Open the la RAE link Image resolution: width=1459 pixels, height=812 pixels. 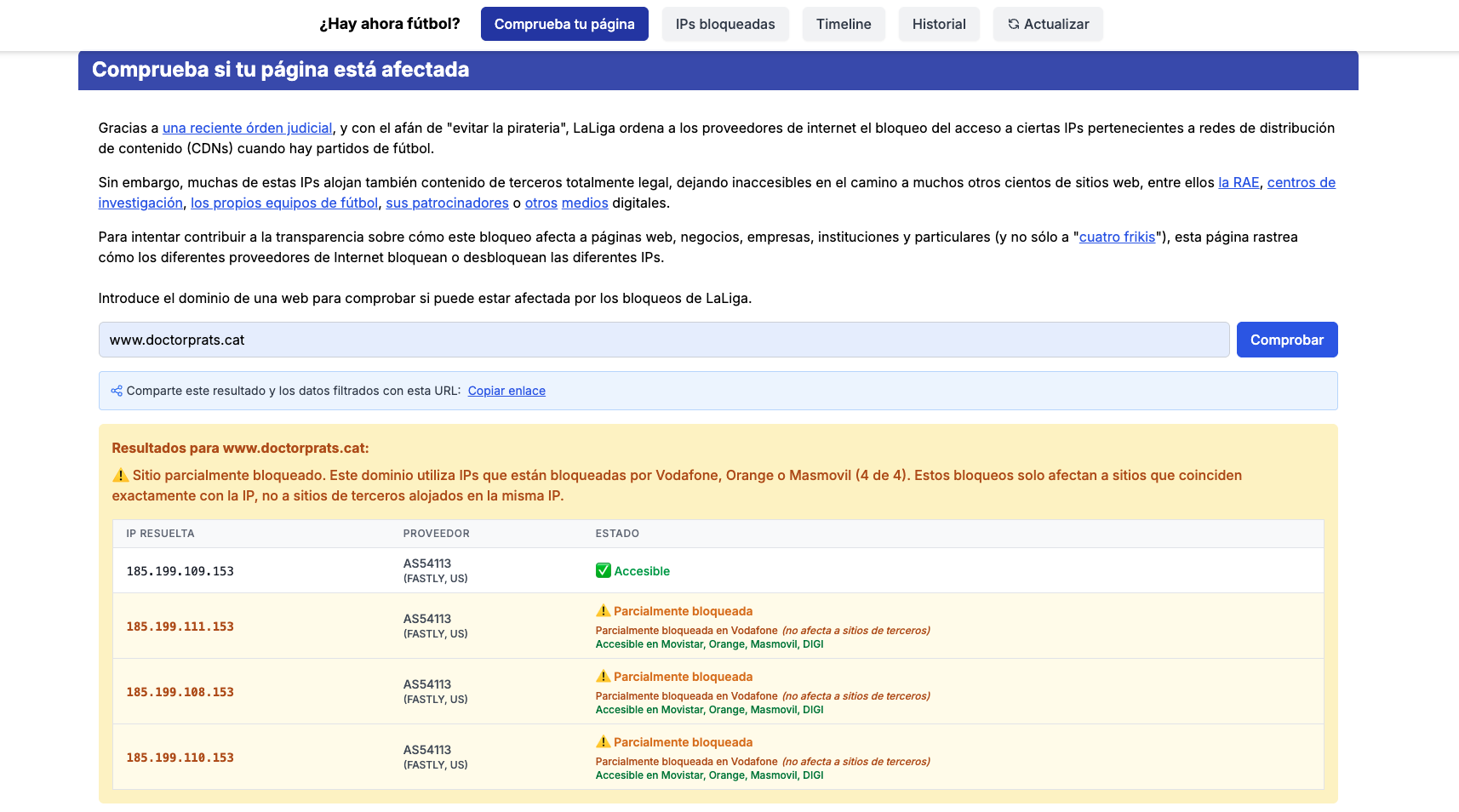pyautogui.click(x=1239, y=182)
